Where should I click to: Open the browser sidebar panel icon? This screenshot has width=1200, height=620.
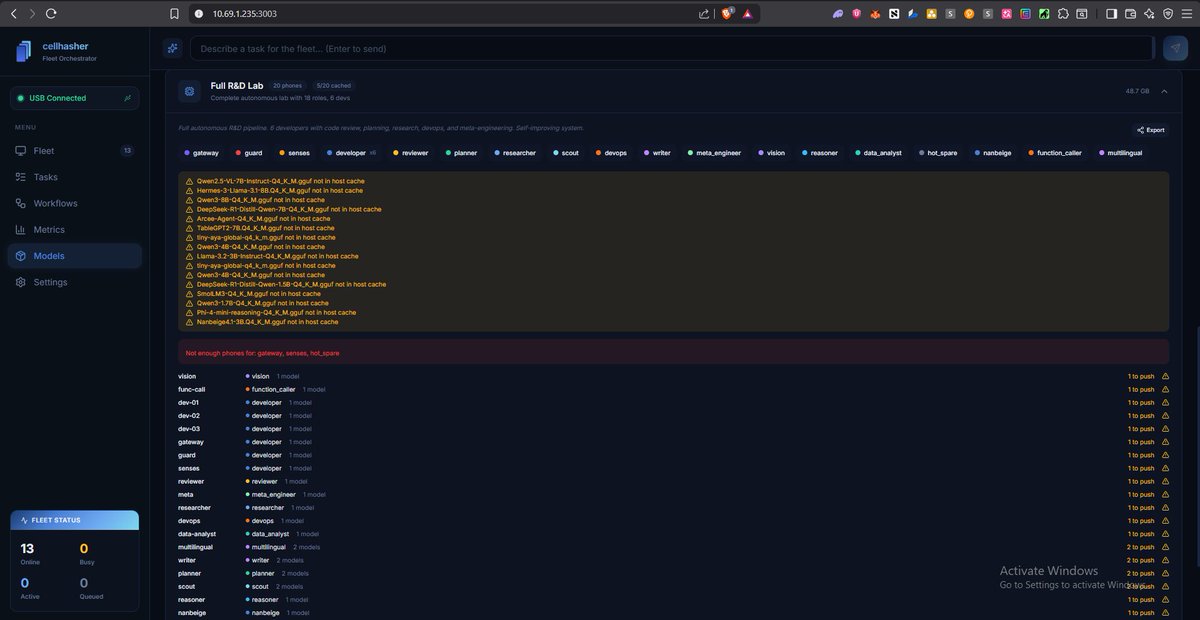point(1112,13)
